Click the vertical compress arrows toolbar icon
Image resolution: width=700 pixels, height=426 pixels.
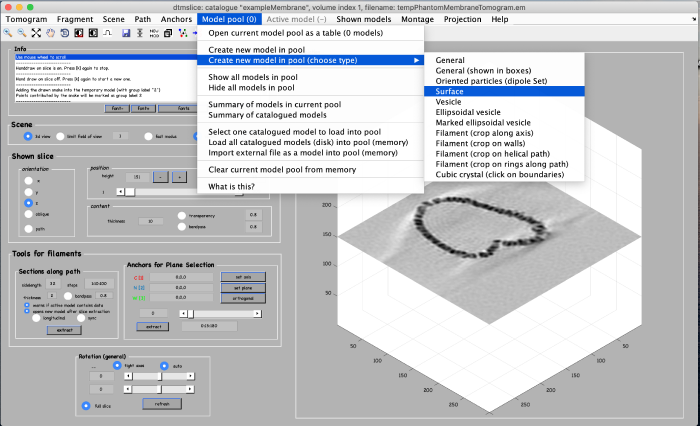click(140, 33)
